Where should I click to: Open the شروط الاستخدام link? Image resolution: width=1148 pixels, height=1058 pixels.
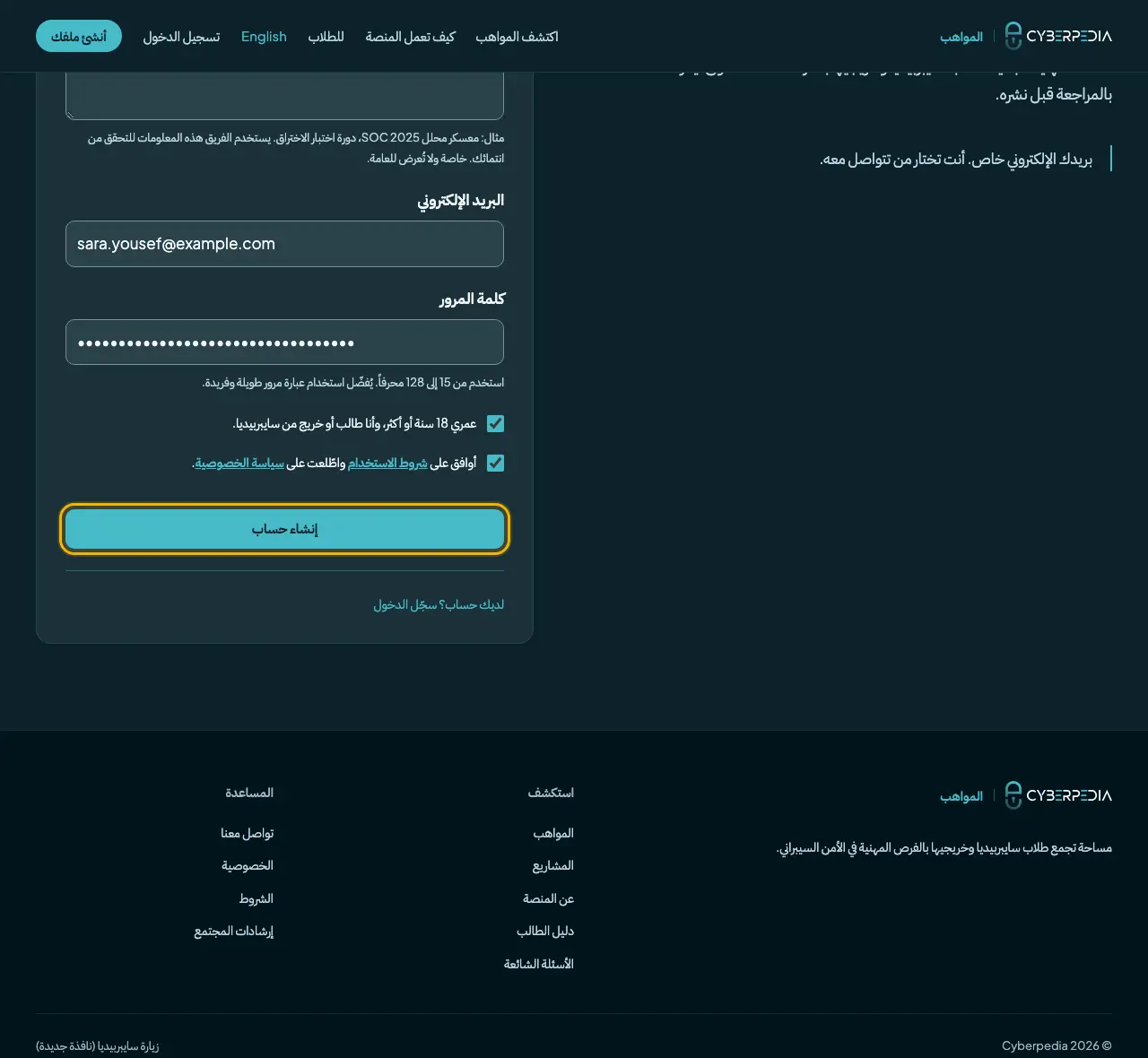(x=387, y=463)
